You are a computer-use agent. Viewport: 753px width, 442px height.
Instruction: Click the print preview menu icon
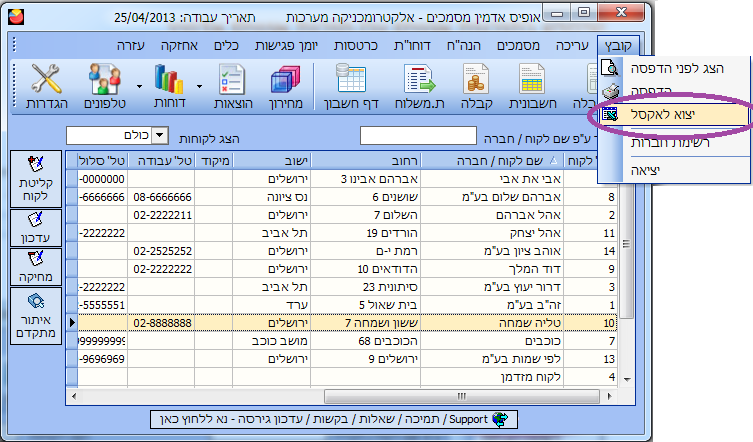[x=610, y=68]
